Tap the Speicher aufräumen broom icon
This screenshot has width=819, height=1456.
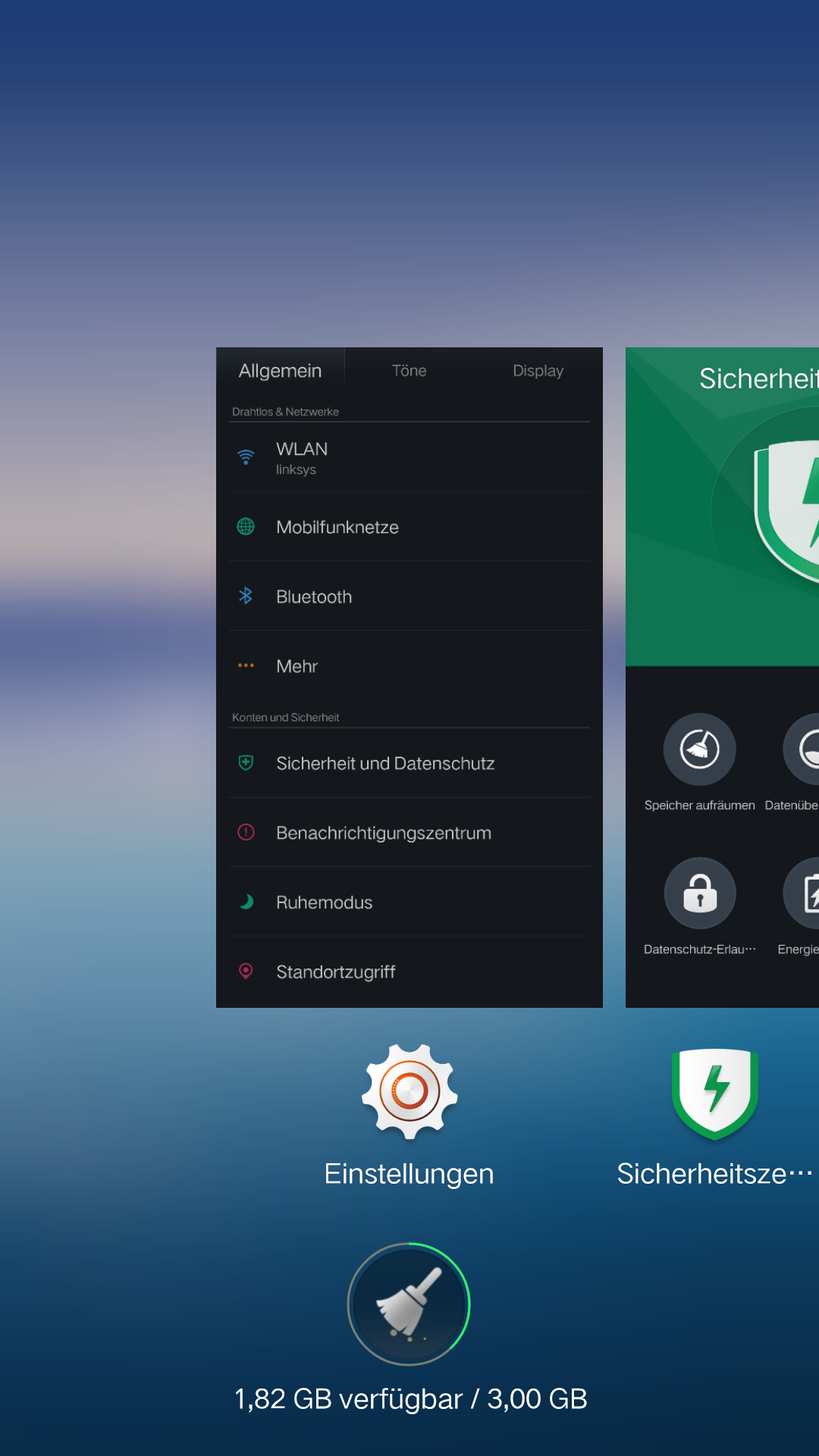699,749
